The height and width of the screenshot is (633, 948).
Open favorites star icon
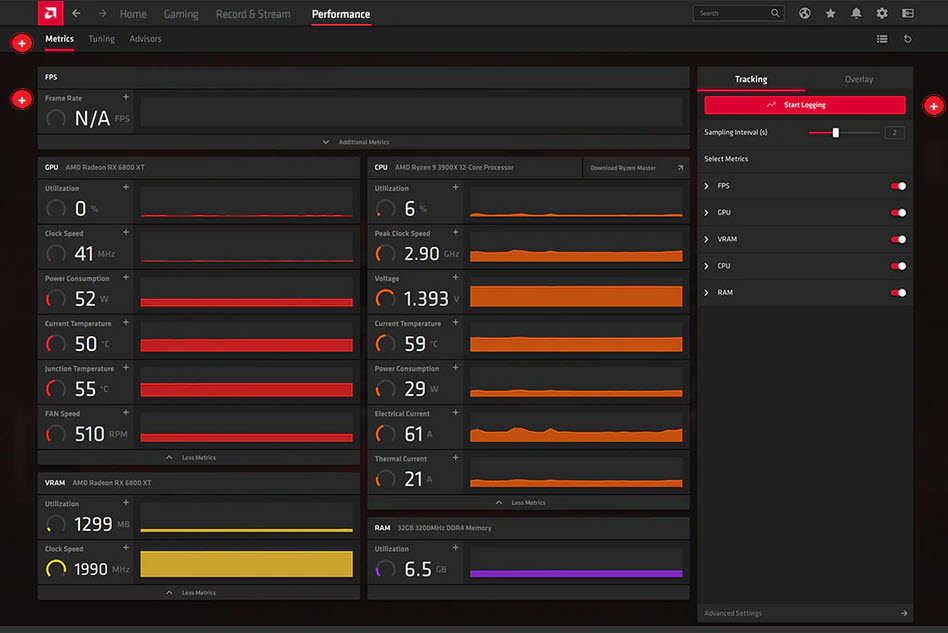(x=831, y=13)
